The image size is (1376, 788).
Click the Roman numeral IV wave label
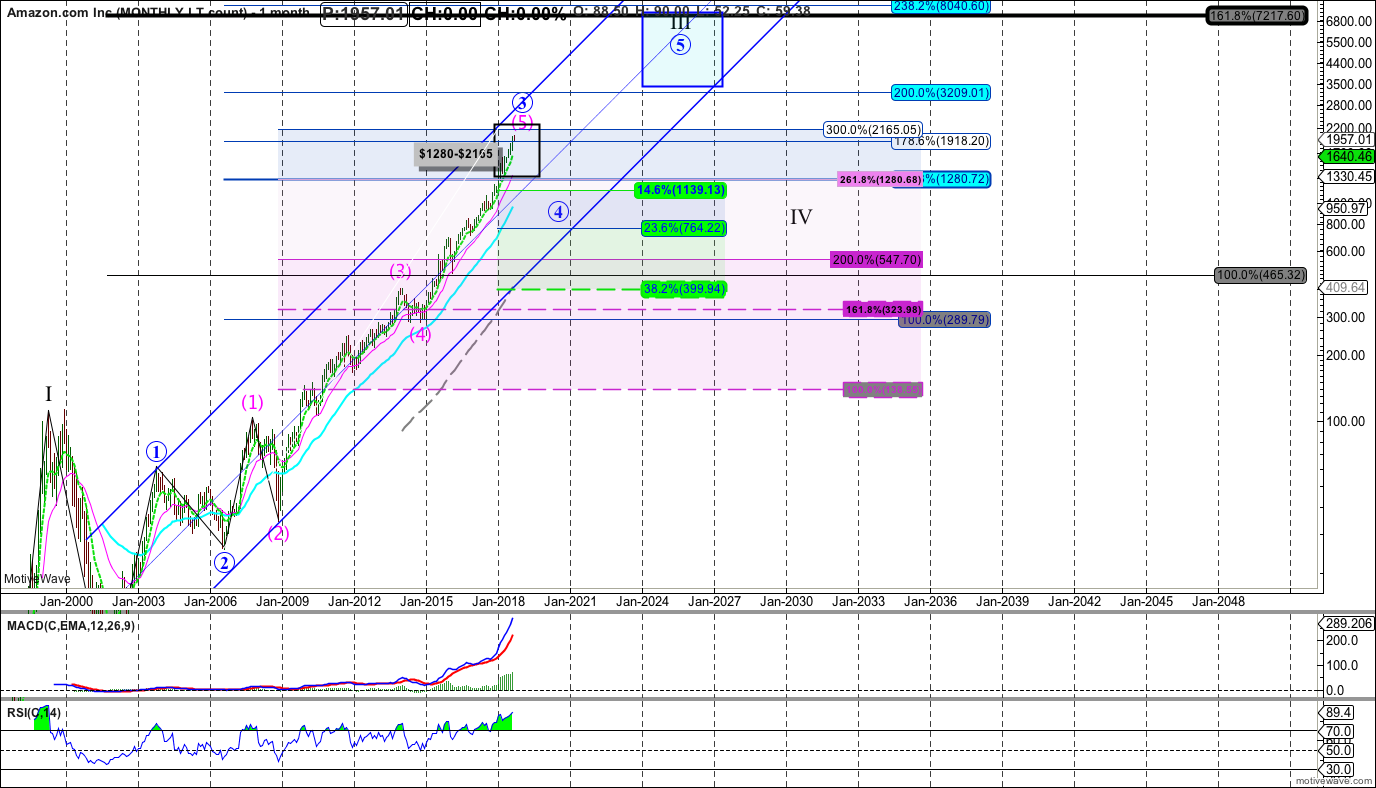click(801, 216)
